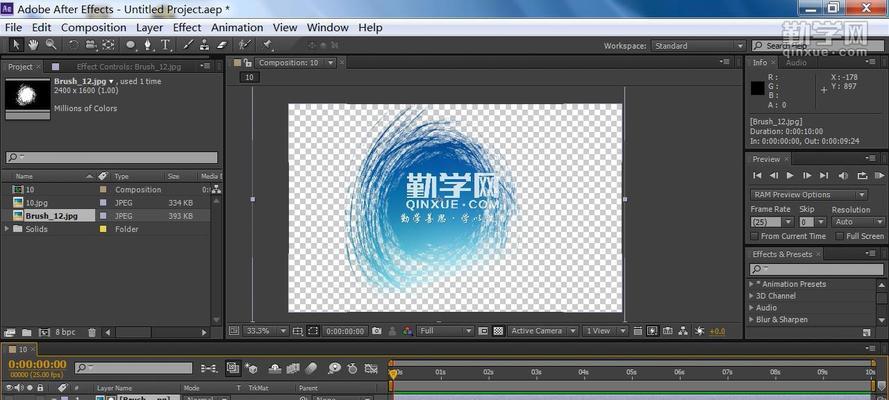Open the 1 View layout dropdown
Viewport: 889px width, 400px height.
(605, 331)
